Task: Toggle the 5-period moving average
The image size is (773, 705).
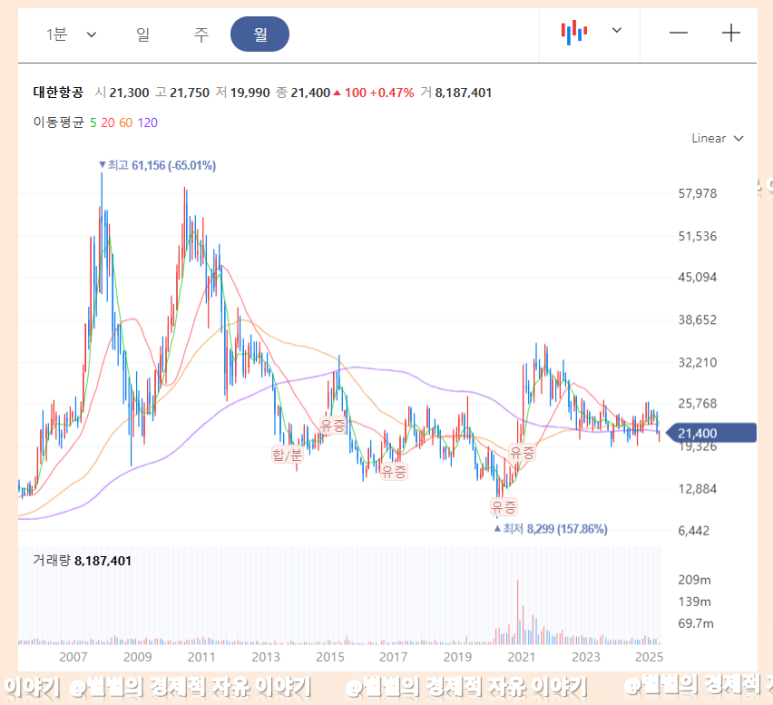Action: tap(93, 123)
